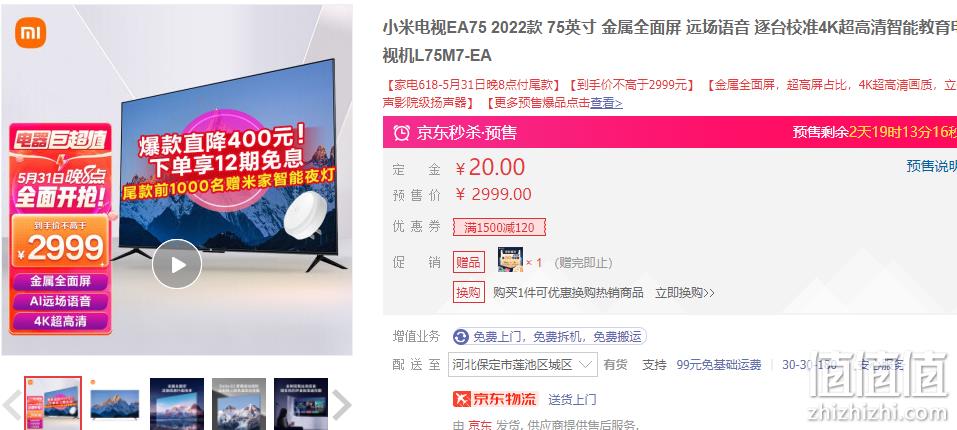Select the first selected product thumbnail
The image size is (957, 430).
(53, 403)
